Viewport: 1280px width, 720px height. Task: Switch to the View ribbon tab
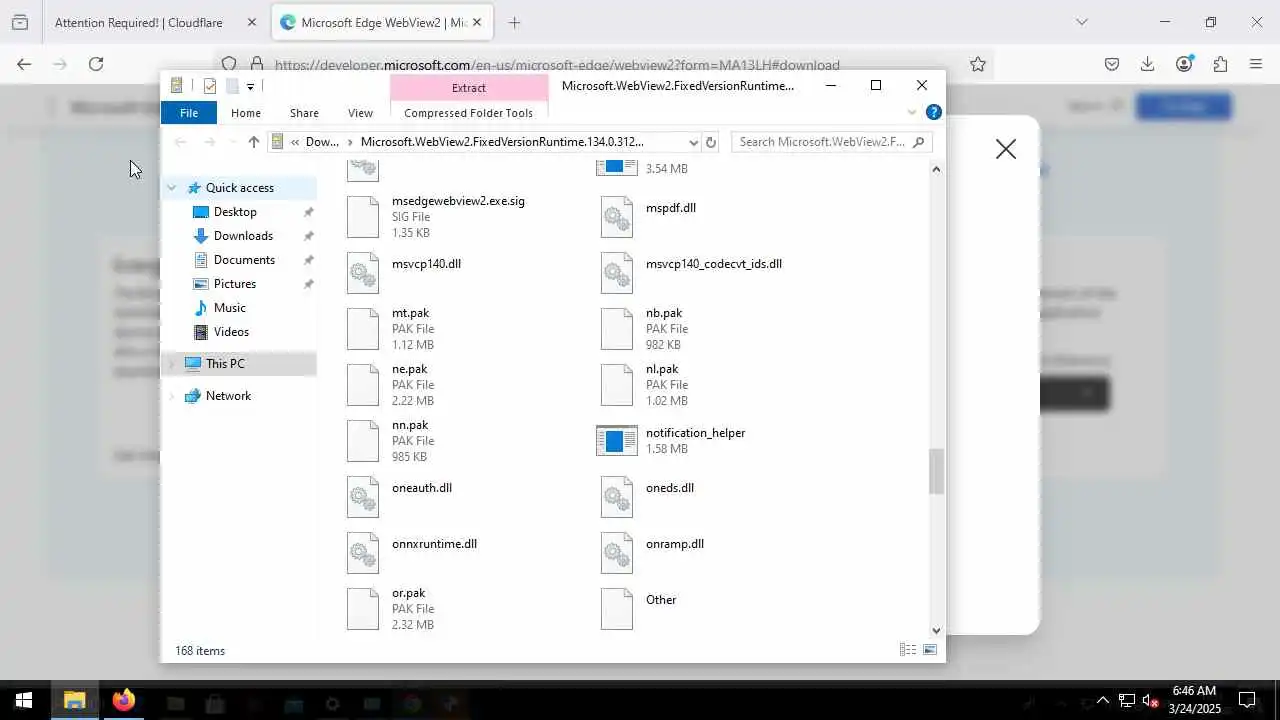tap(360, 113)
